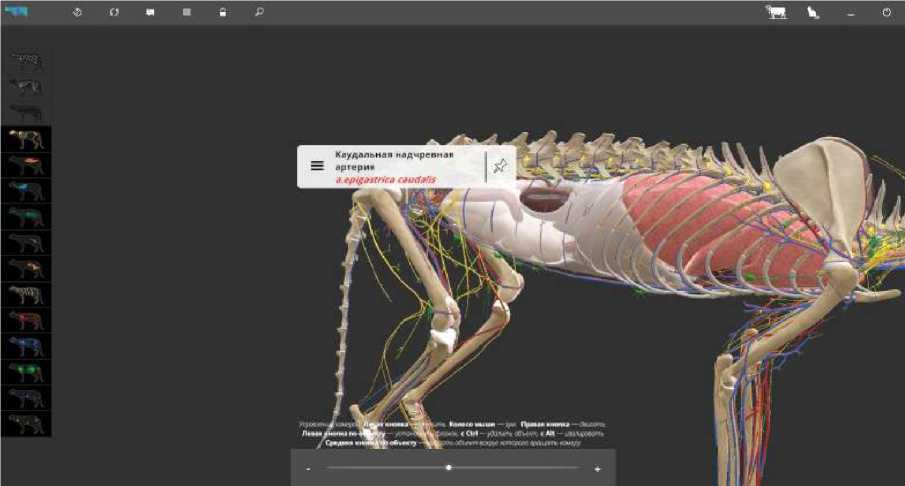Click the bottom slider handle
This screenshot has height=486, width=905.
click(x=449, y=467)
